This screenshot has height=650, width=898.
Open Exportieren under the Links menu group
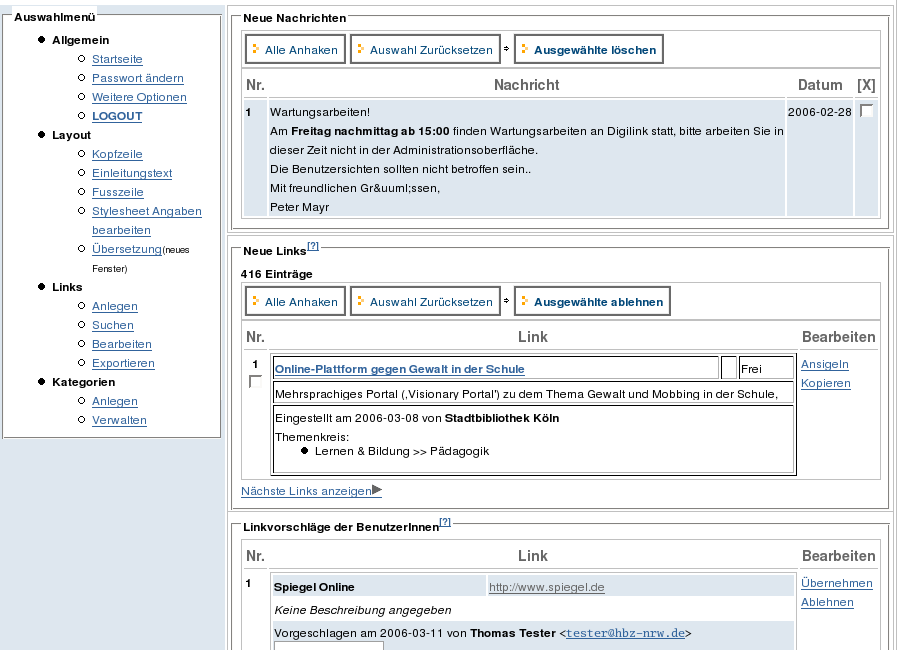123,363
